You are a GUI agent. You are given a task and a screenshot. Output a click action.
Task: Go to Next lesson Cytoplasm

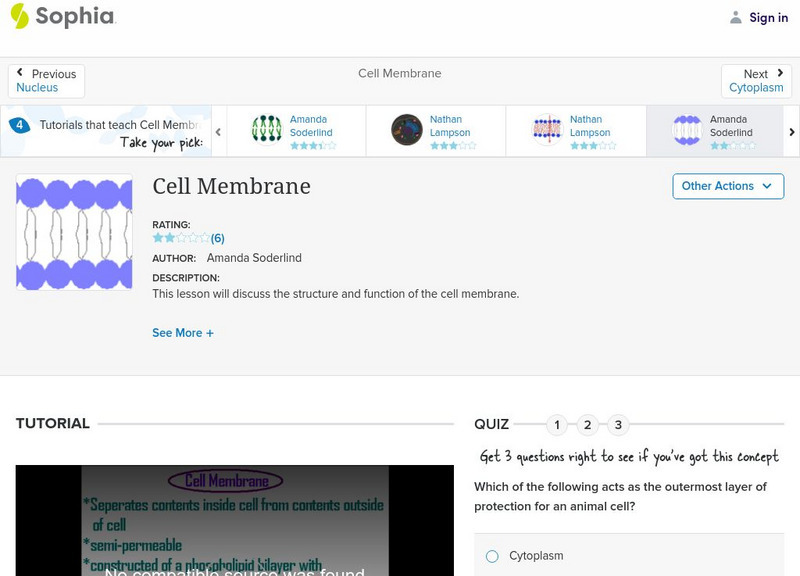[x=756, y=81]
